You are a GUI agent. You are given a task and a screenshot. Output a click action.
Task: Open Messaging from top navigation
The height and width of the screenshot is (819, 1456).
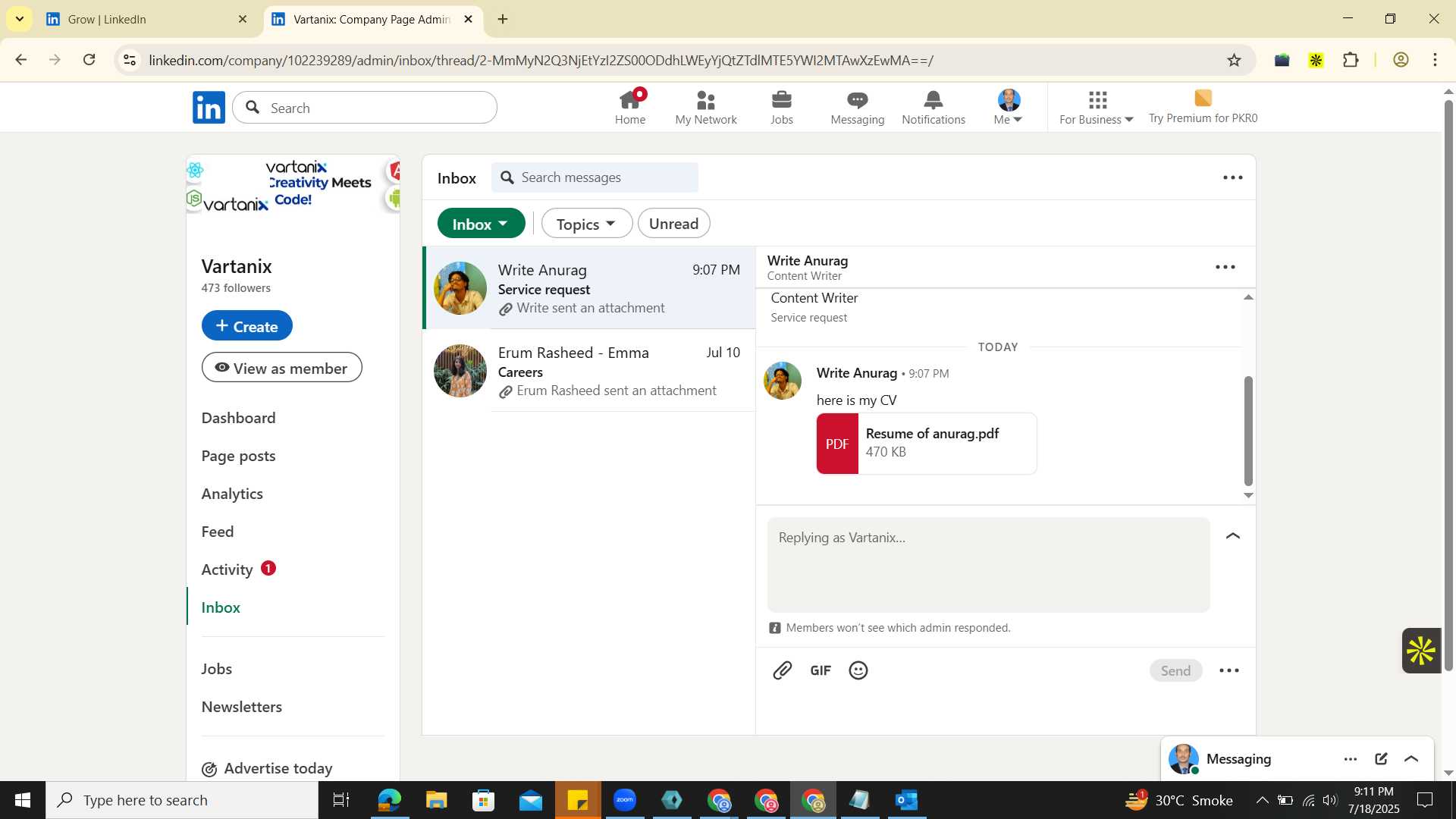858,107
